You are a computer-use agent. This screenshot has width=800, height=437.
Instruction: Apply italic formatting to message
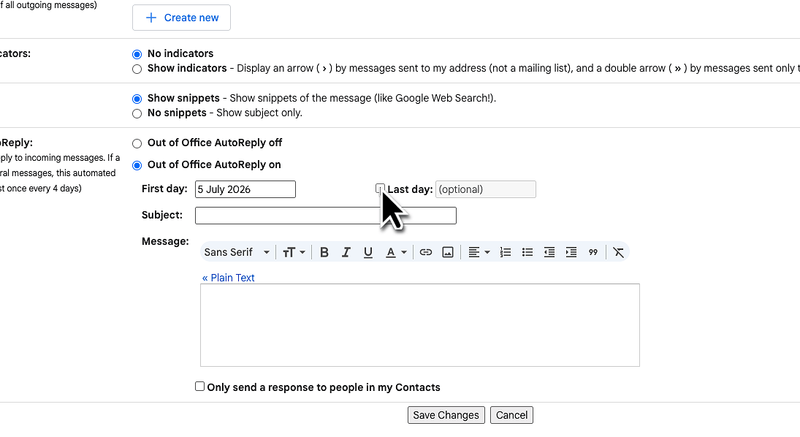point(346,252)
